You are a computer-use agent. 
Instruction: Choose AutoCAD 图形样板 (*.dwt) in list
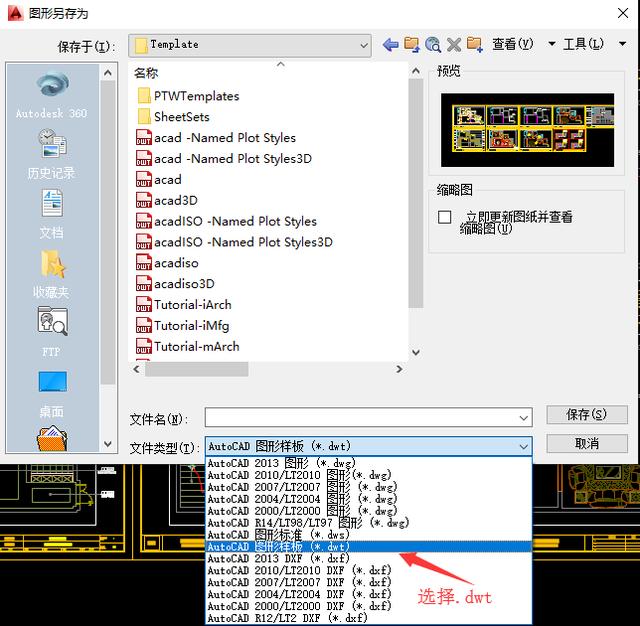369,546
